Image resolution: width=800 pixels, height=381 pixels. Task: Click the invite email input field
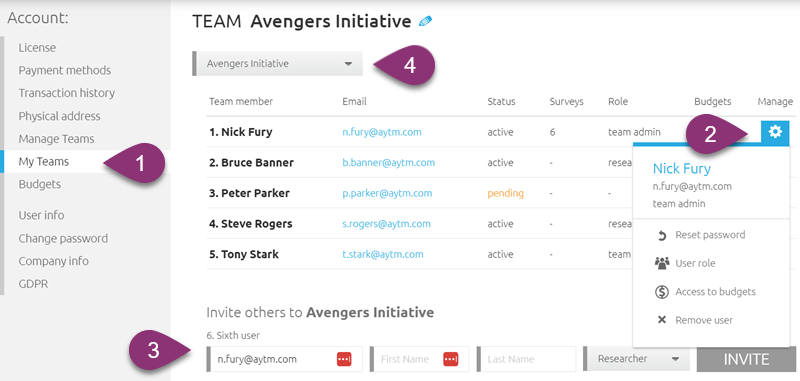click(x=285, y=359)
